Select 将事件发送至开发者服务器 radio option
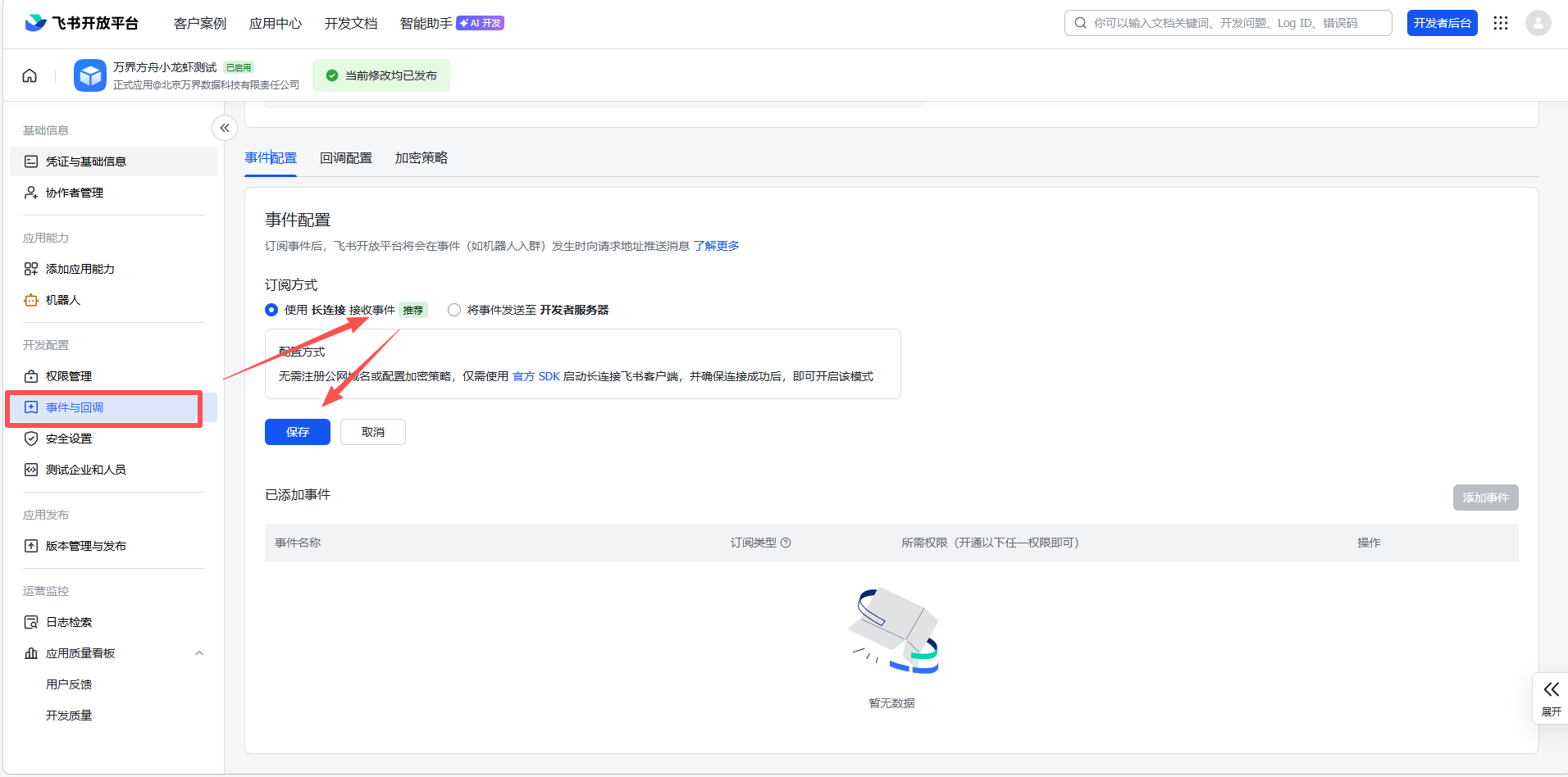The height and width of the screenshot is (777, 1568). (x=454, y=310)
